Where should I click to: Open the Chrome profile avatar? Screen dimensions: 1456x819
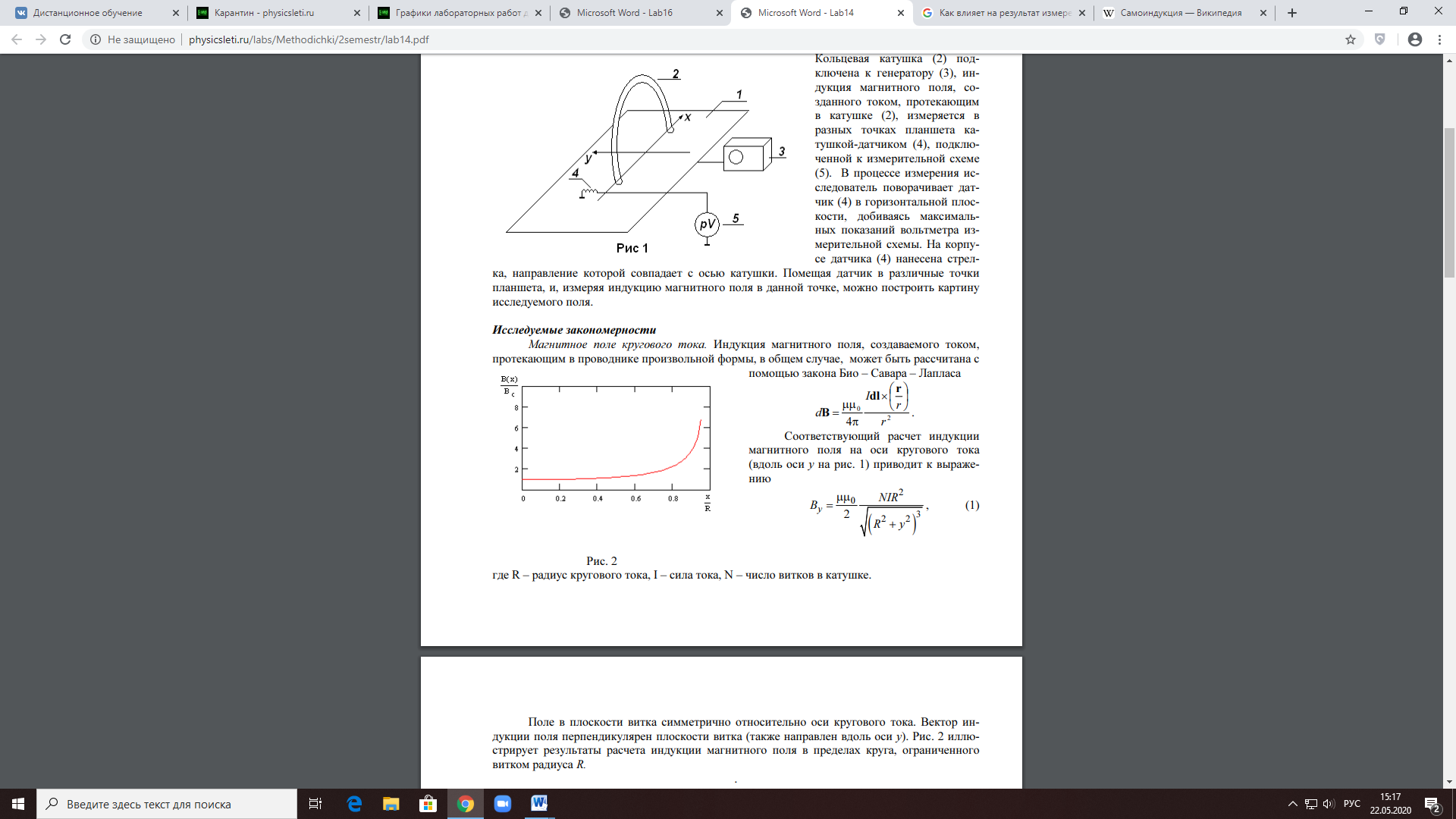click(x=1415, y=39)
